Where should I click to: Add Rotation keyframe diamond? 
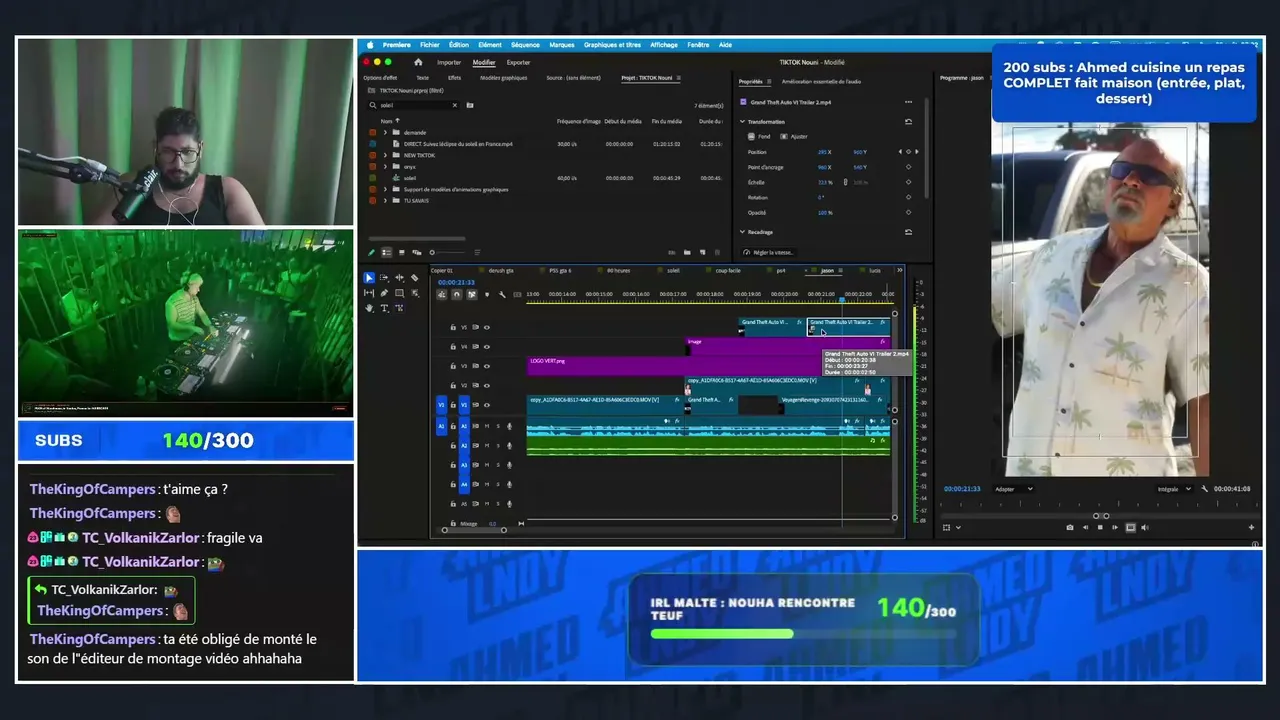point(908,197)
